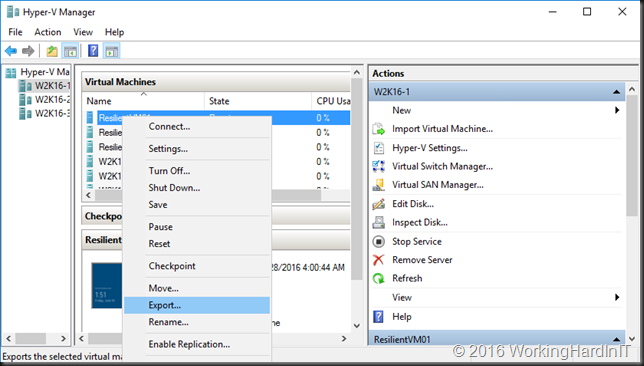
Task: Click the center pane scroll up arrow
Action: [x=357, y=72]
